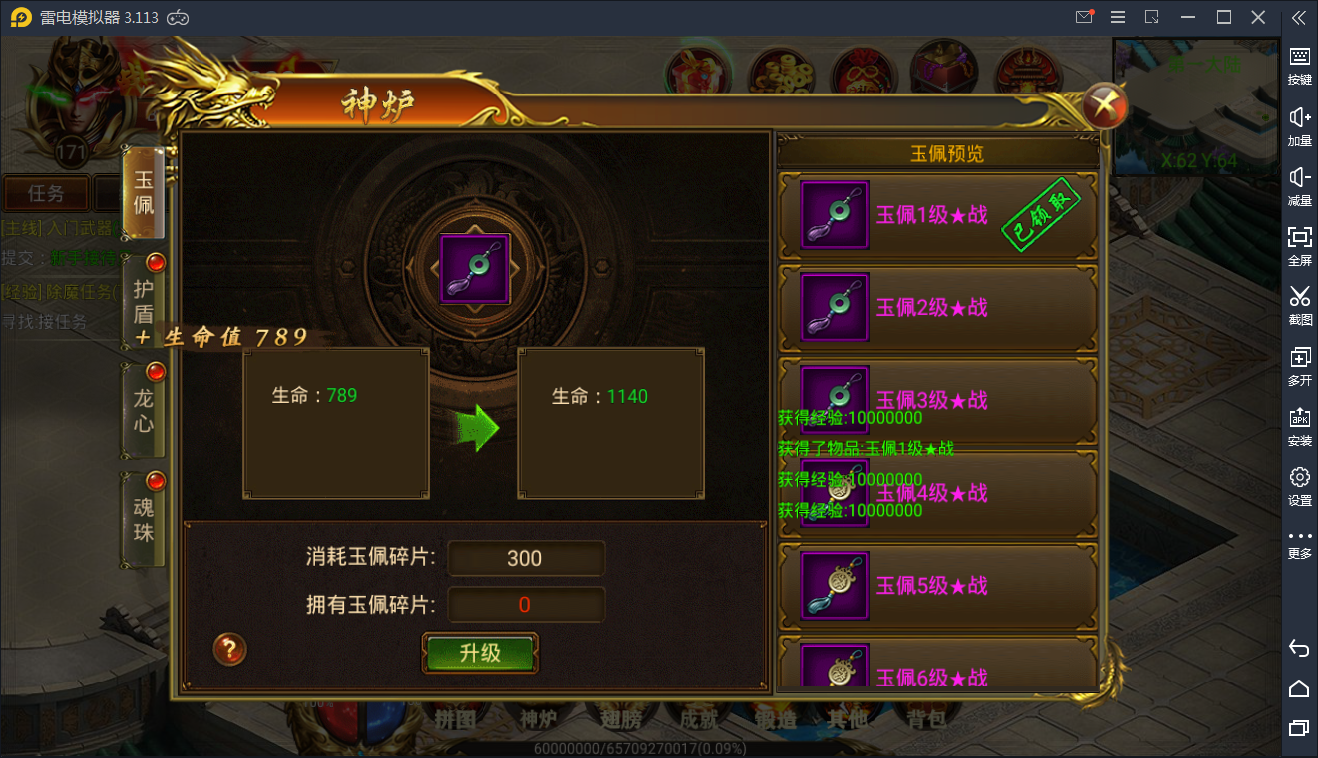The image size is (1318, 758).
Task: Click the jade pendant icon in furnace center
Action: pyautogui.click(x=475, y=269)
